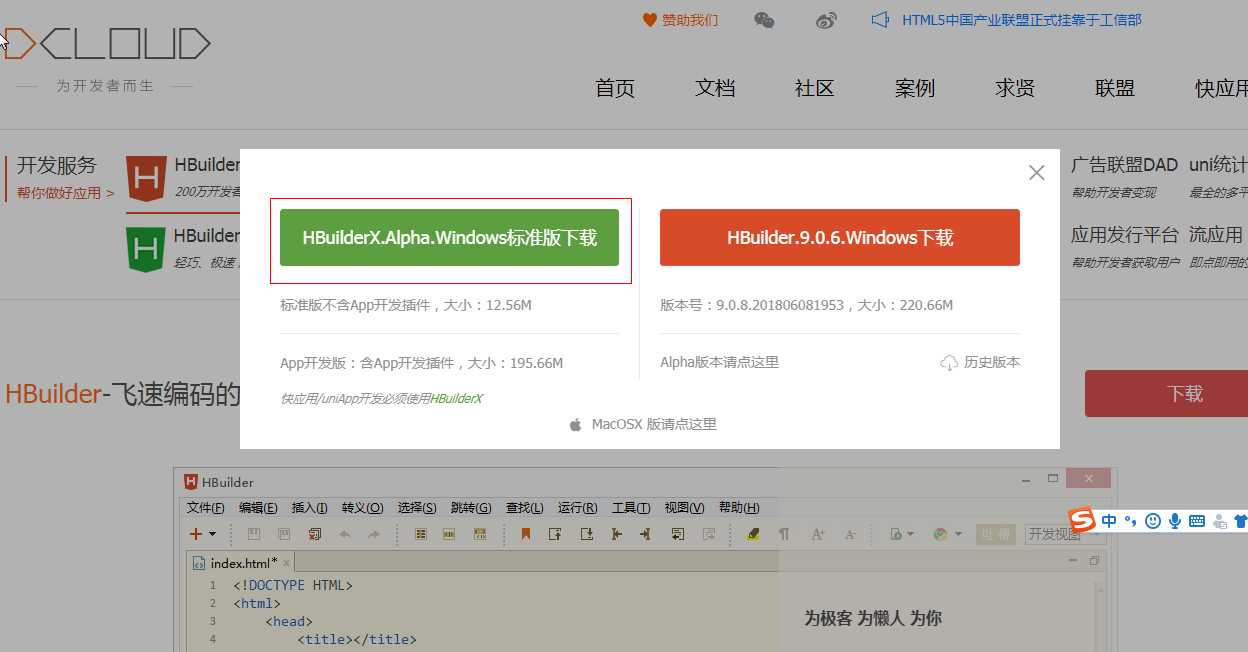The height and width of the screenshot is (652, 1248).
Task: Download HBuilderX.Alpha.Windows标准版
Action: point(449,238)
